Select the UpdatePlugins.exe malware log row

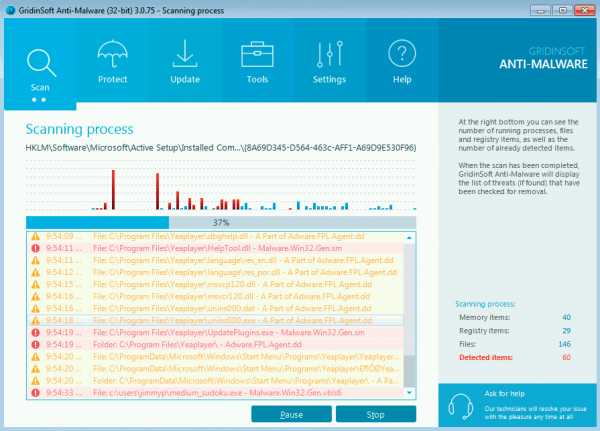215,333
